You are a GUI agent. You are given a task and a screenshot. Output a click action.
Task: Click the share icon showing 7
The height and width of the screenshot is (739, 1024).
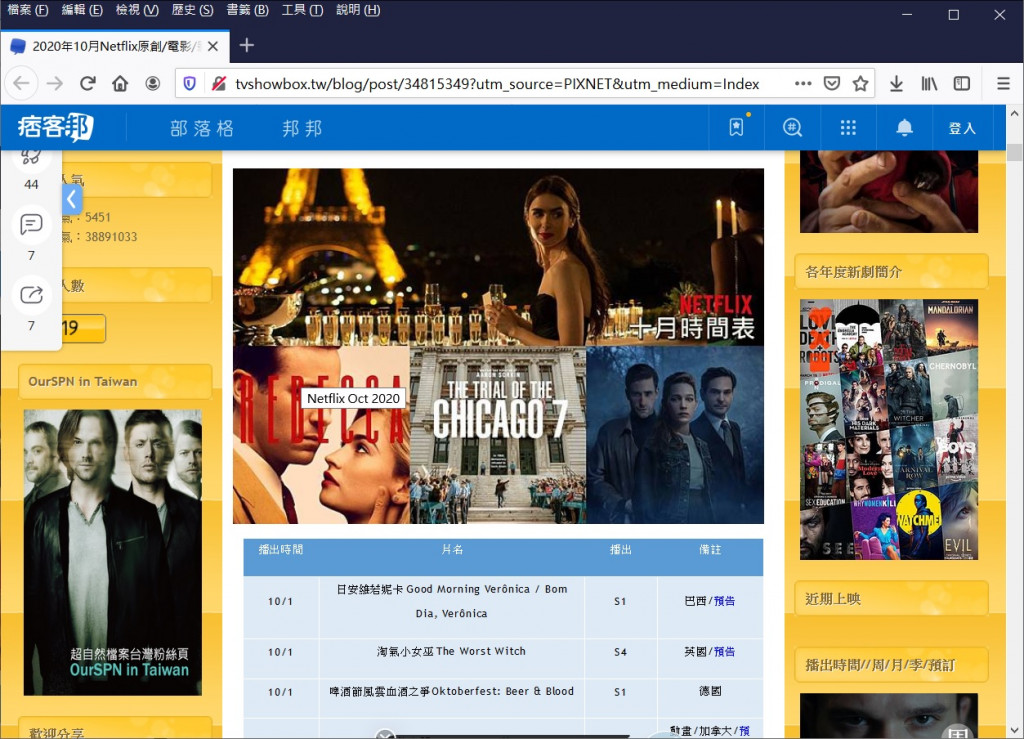click(31, 295)
